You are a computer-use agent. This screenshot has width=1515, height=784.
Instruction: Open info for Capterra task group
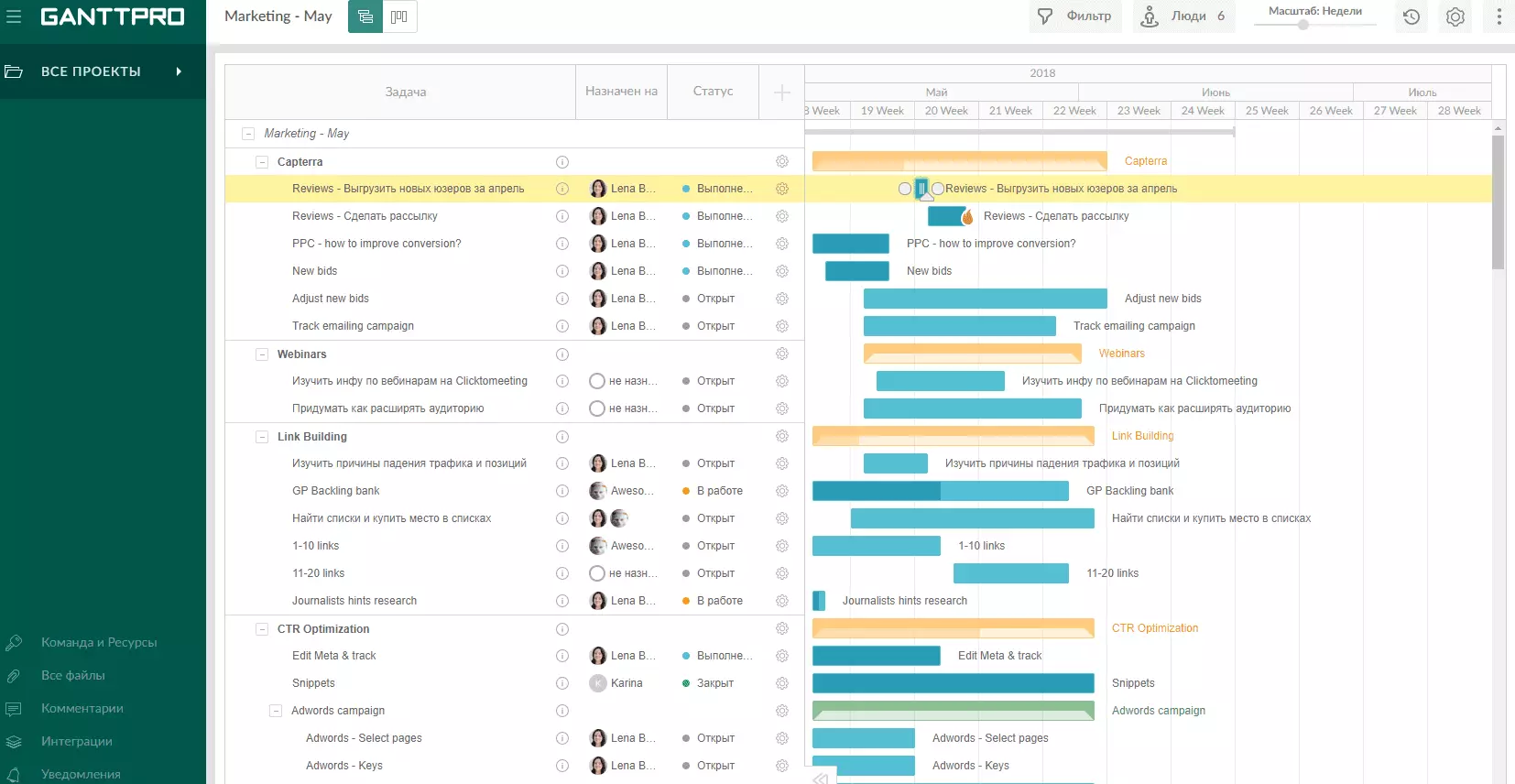point(562,162)
